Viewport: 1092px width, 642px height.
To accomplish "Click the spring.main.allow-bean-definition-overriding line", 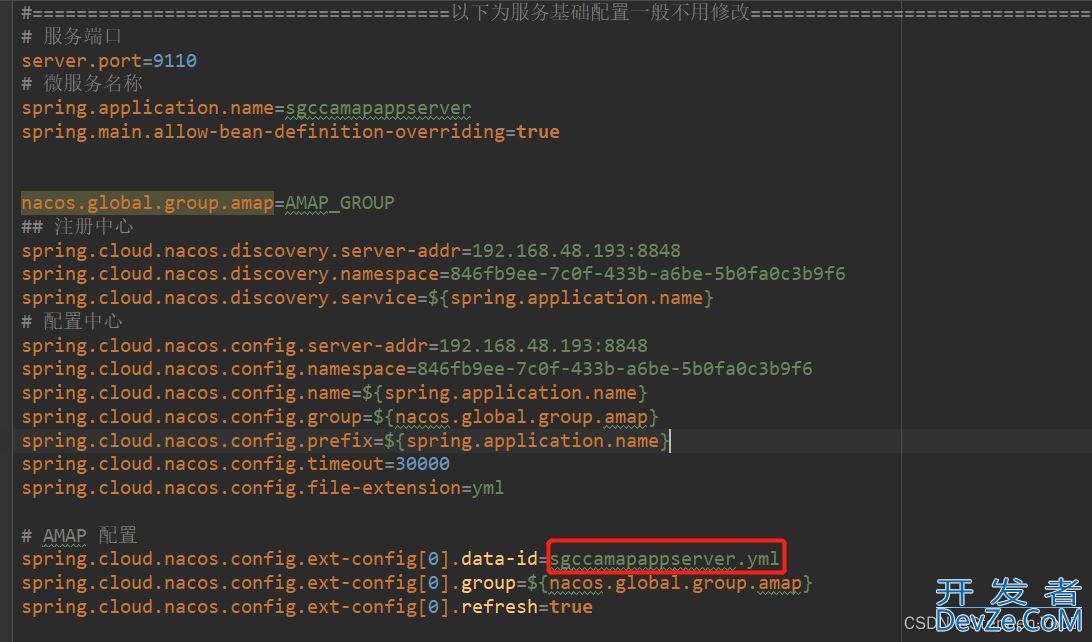I will coord(290,132).
